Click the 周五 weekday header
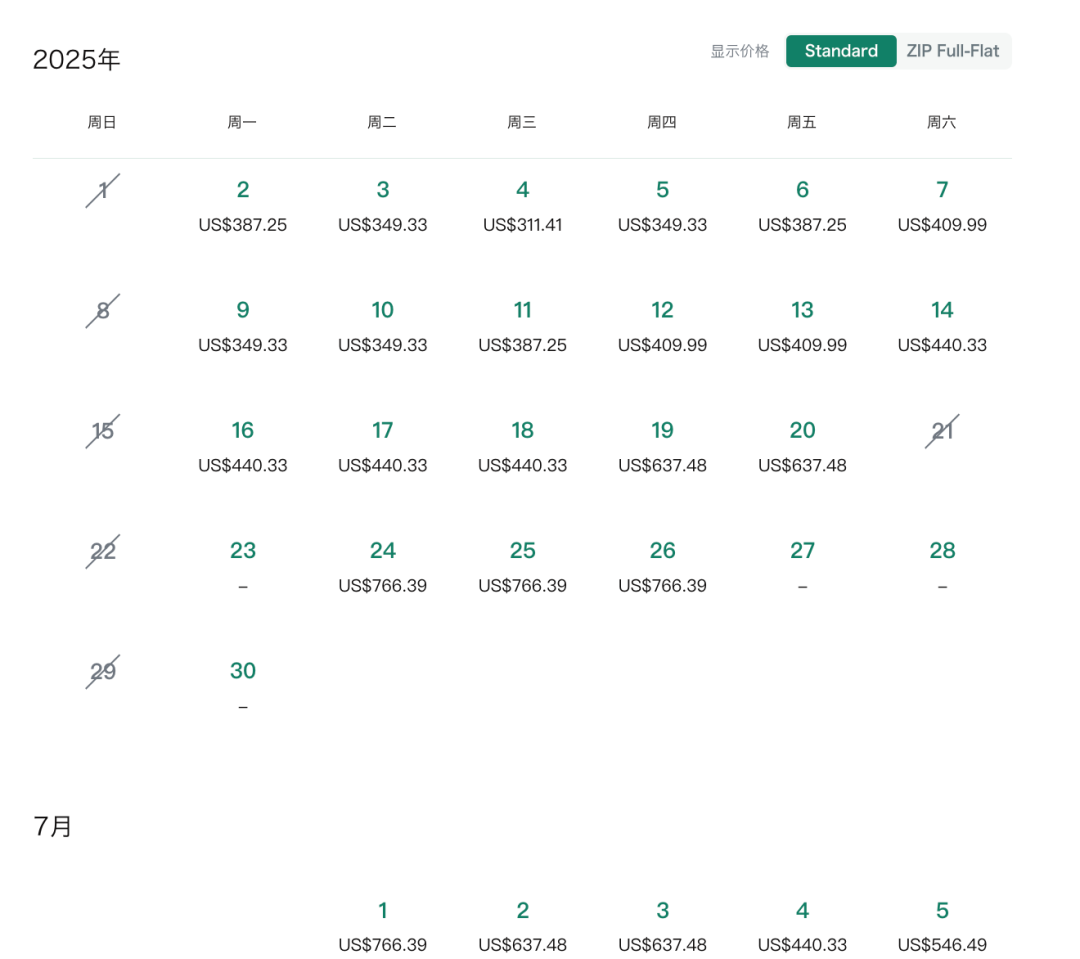The image size is (1080, 959). tap(801, 123)
